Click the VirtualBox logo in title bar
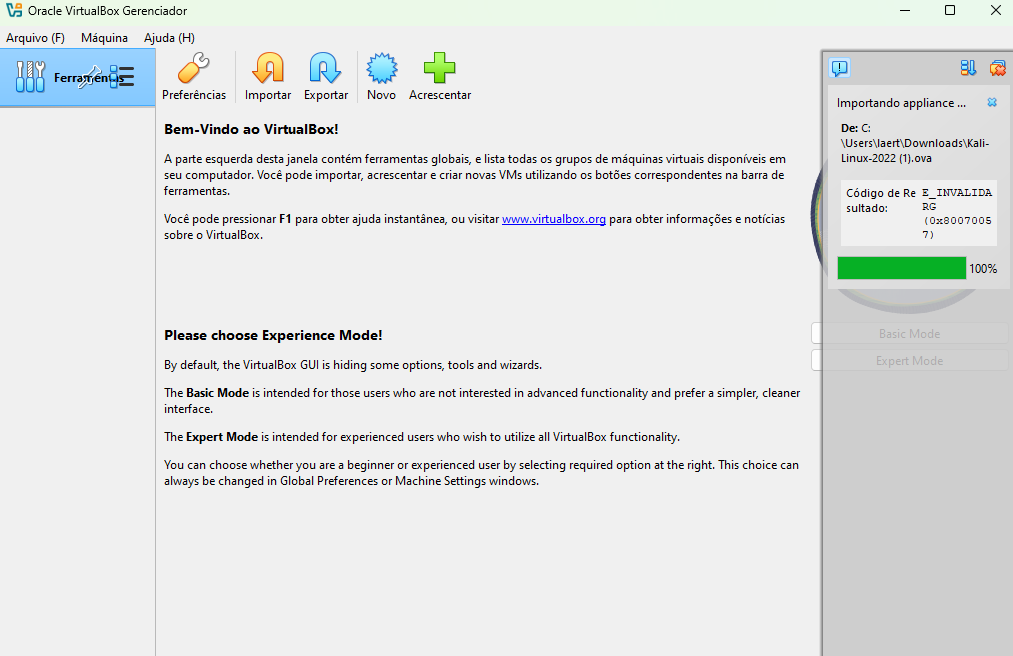 (14, 10)
